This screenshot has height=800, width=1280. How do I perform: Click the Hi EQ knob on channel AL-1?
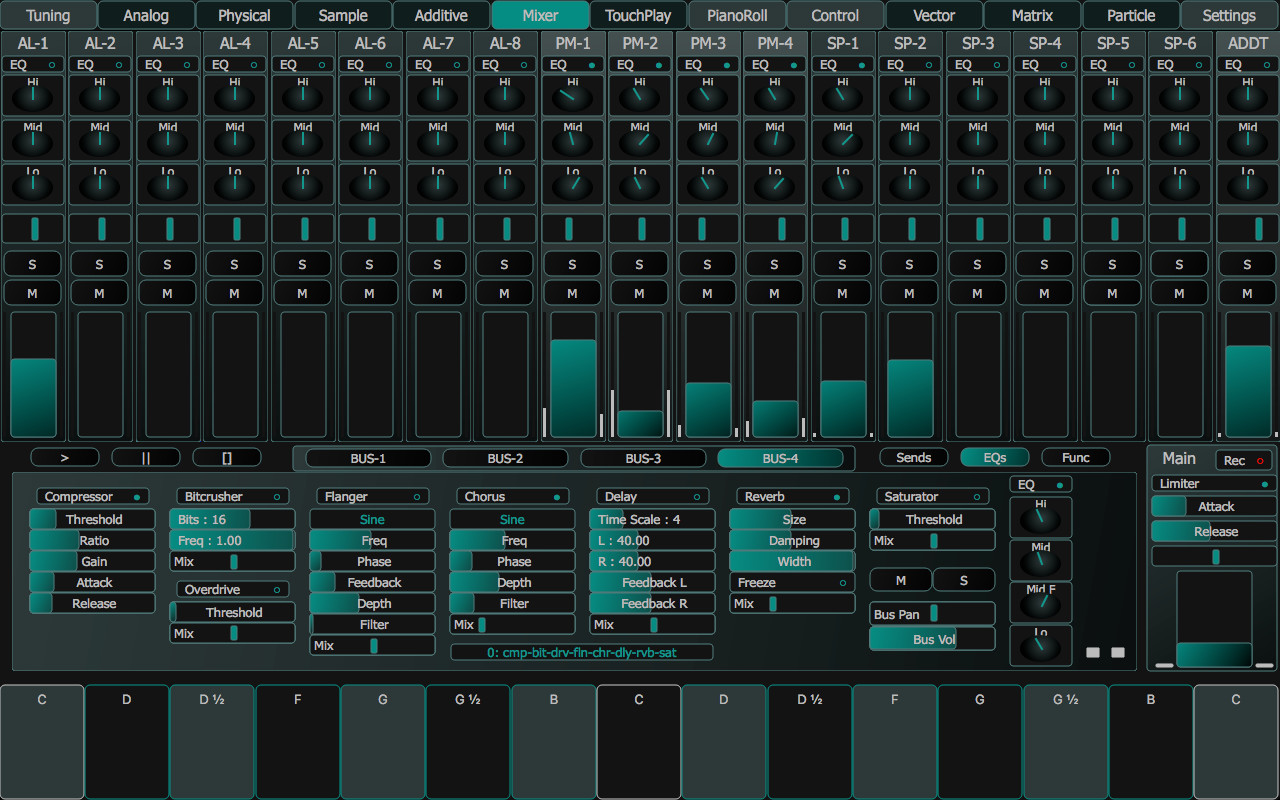tap(33, 97)
